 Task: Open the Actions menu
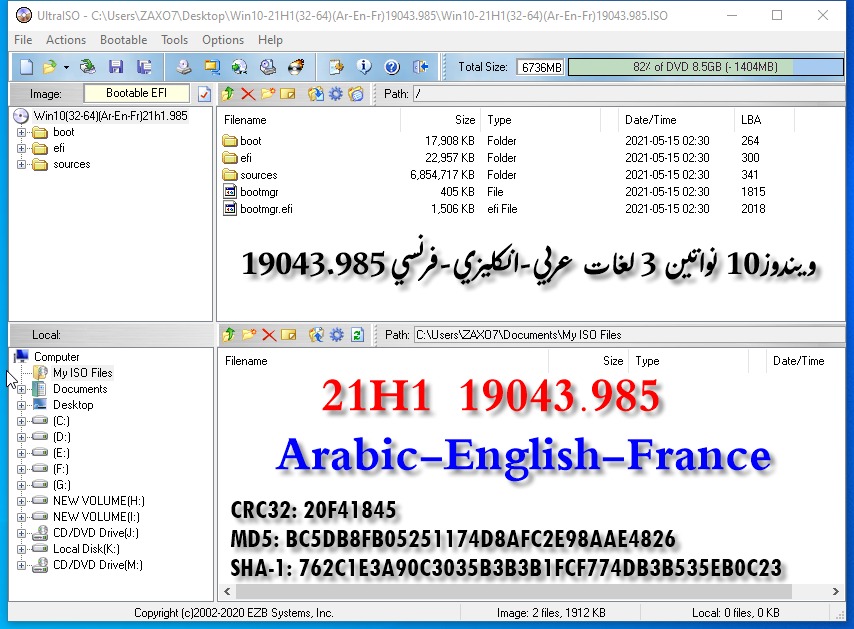point(66,40)
